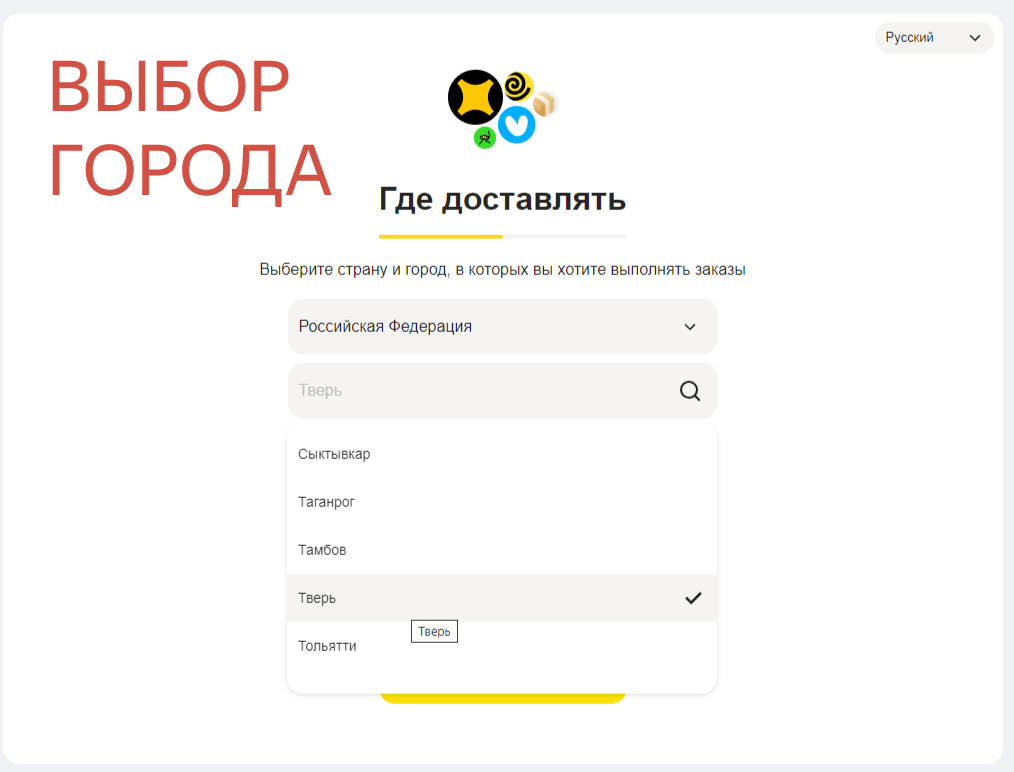1014x772 pixels.
Task: Click the magnifying glass search icon
Action: [x=690, y=391]
